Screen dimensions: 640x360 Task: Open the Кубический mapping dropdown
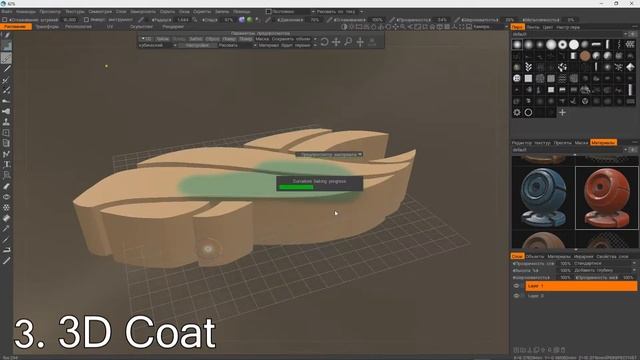pyautogui.click(x=157, y=45)
